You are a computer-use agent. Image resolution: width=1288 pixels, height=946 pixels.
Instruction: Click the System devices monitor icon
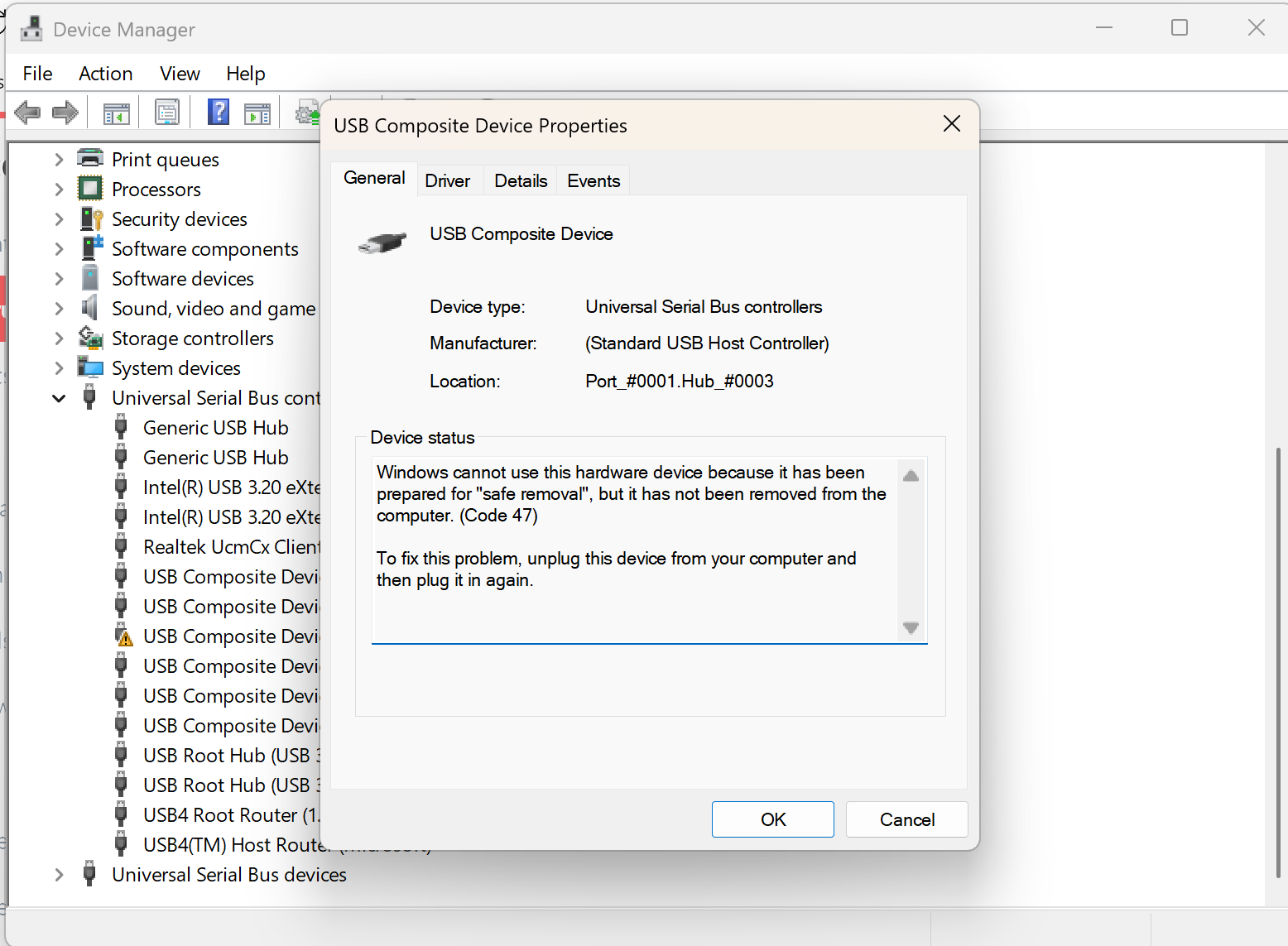(90, 367)
